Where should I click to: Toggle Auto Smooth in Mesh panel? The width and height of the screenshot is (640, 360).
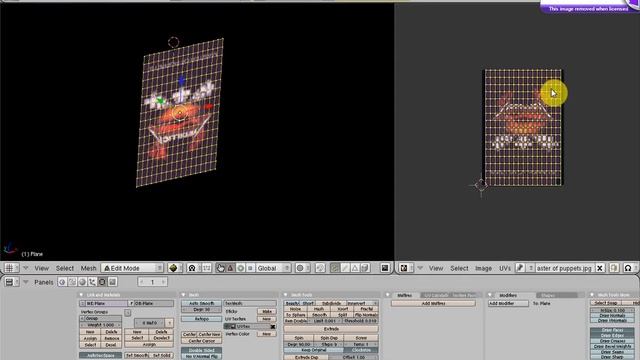pos(202,303)
